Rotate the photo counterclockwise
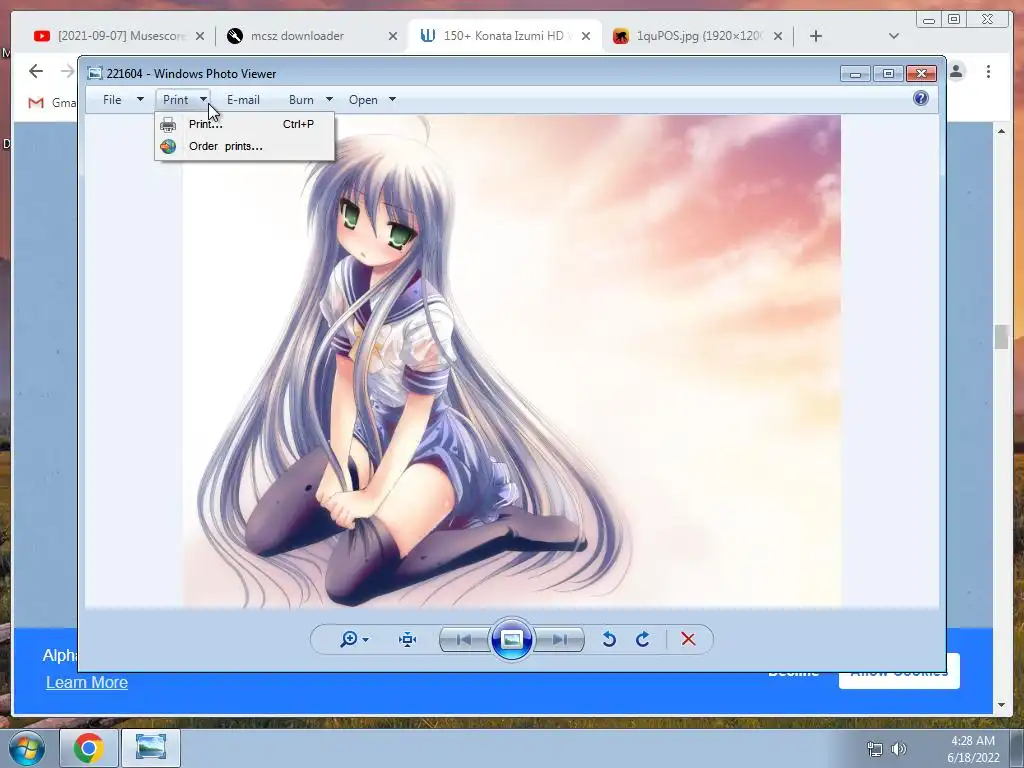This screenshot has height=768, width=1024. [609, 639]
